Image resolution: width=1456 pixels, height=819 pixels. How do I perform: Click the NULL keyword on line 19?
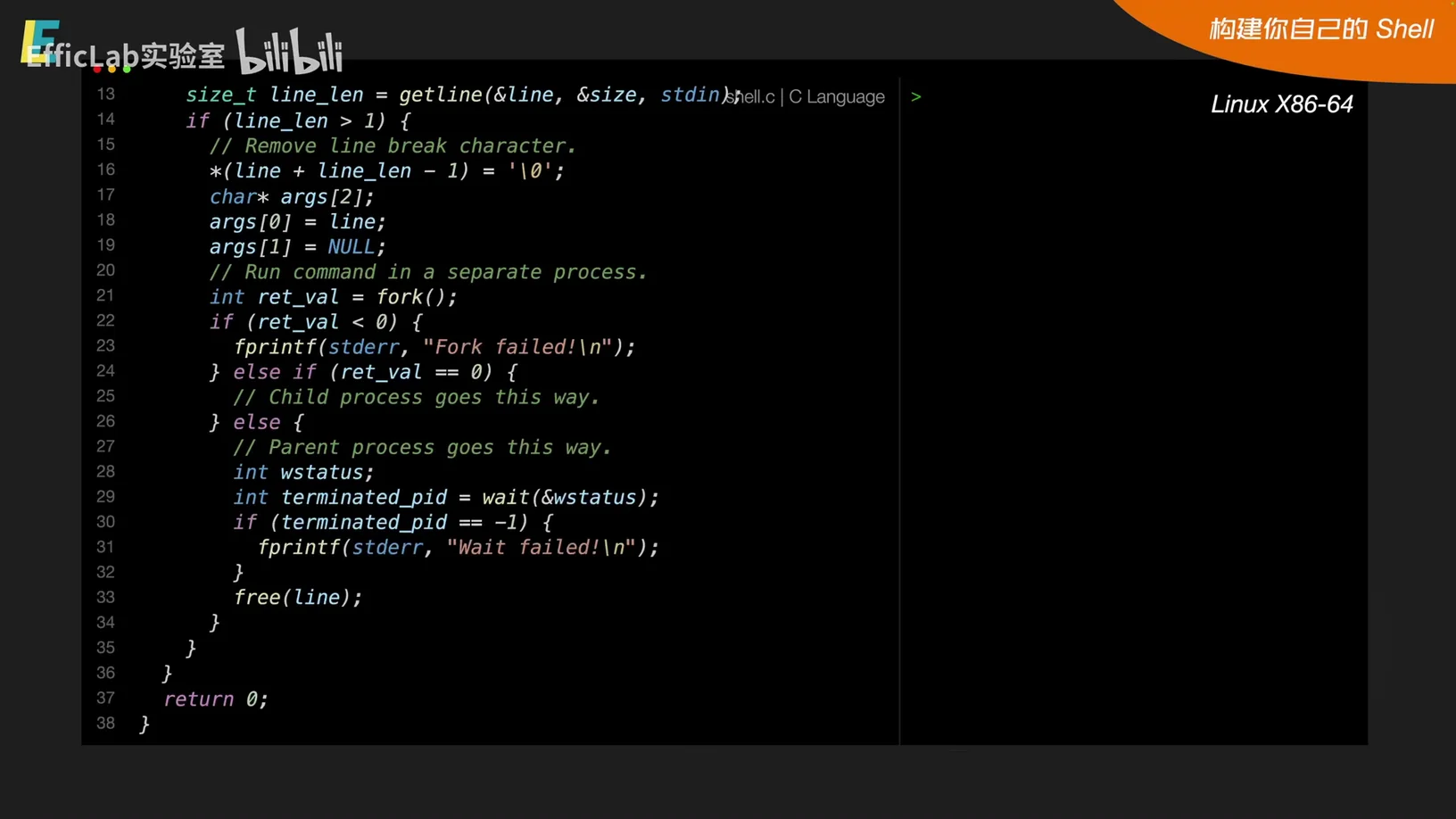coord(352,247)
